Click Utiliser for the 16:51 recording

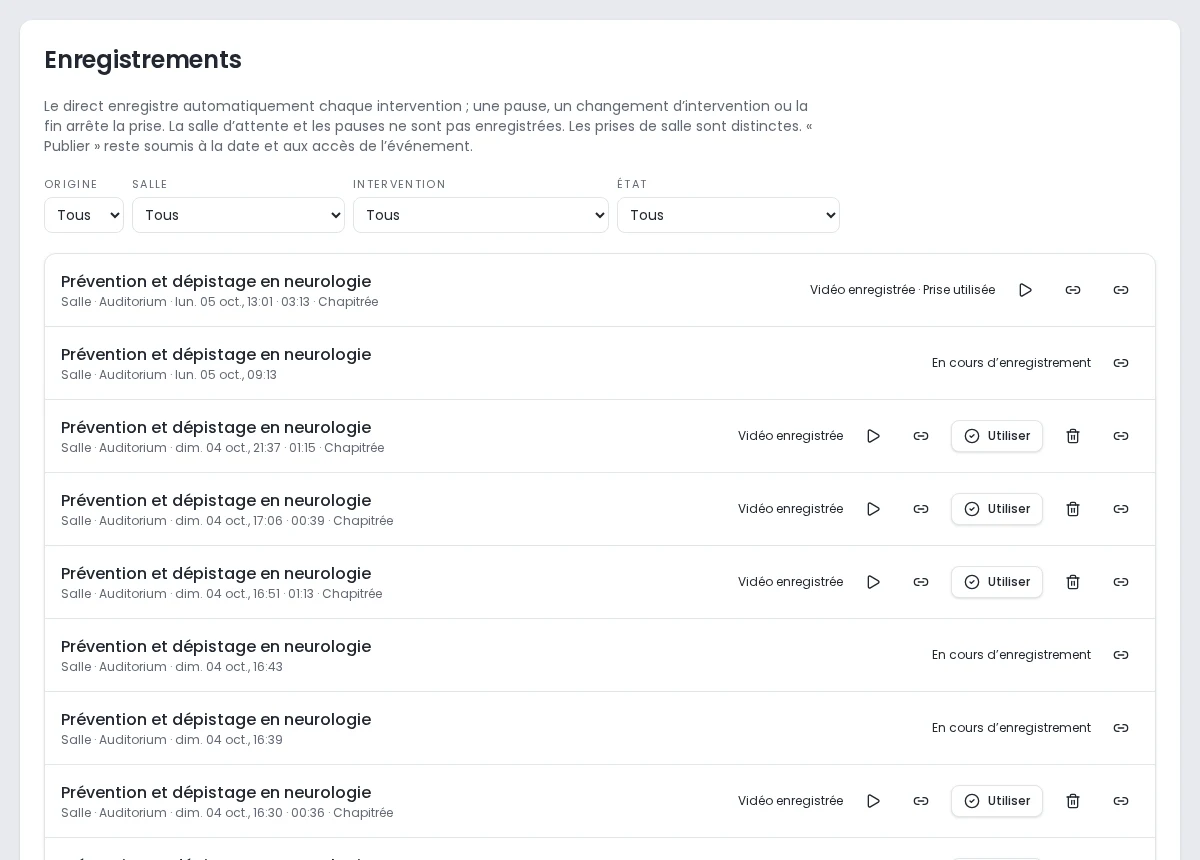(x=997, y=582)
